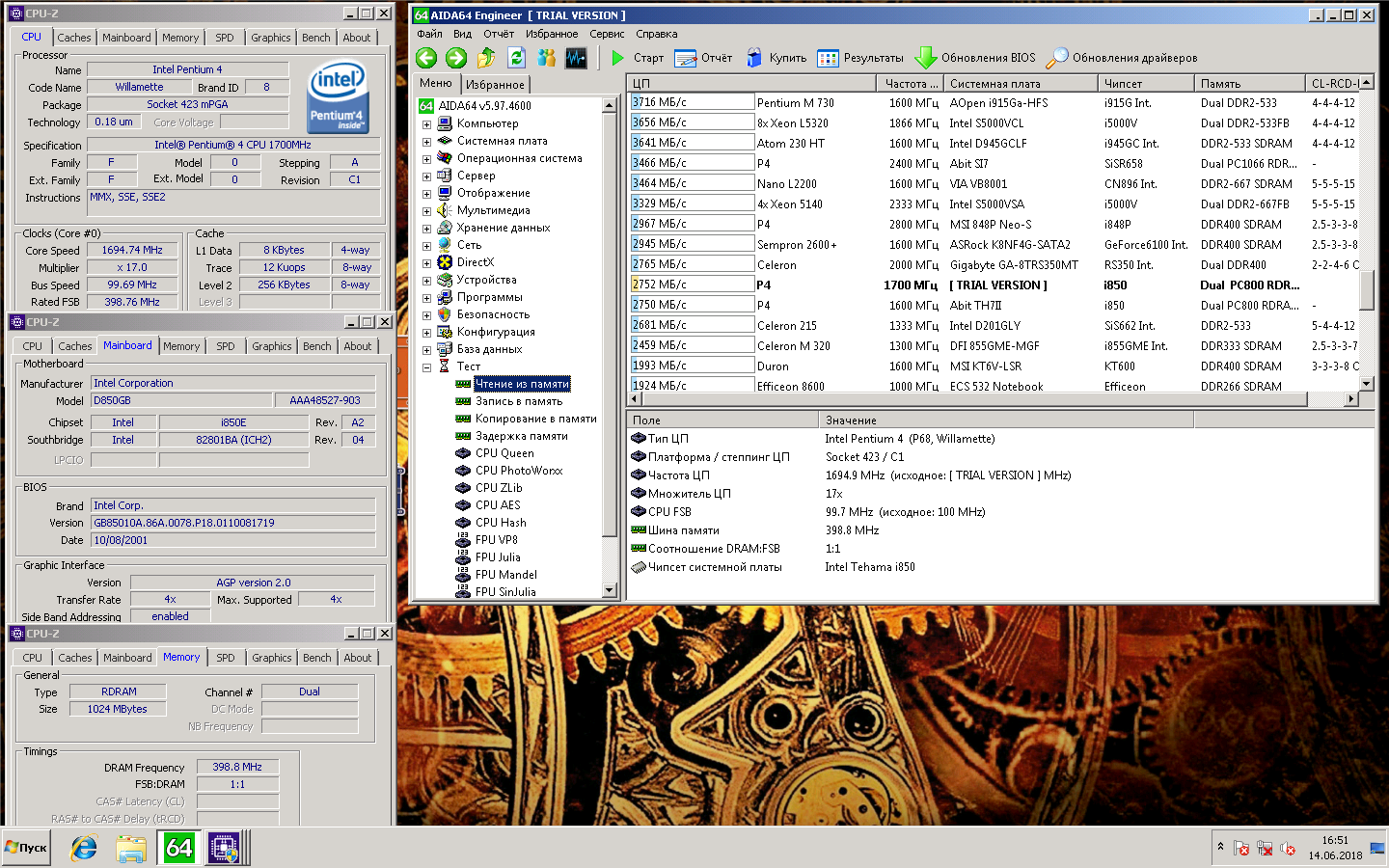Click the results list vertical scrollbar
This screenshot has height=868, width=1389.
1366,231
